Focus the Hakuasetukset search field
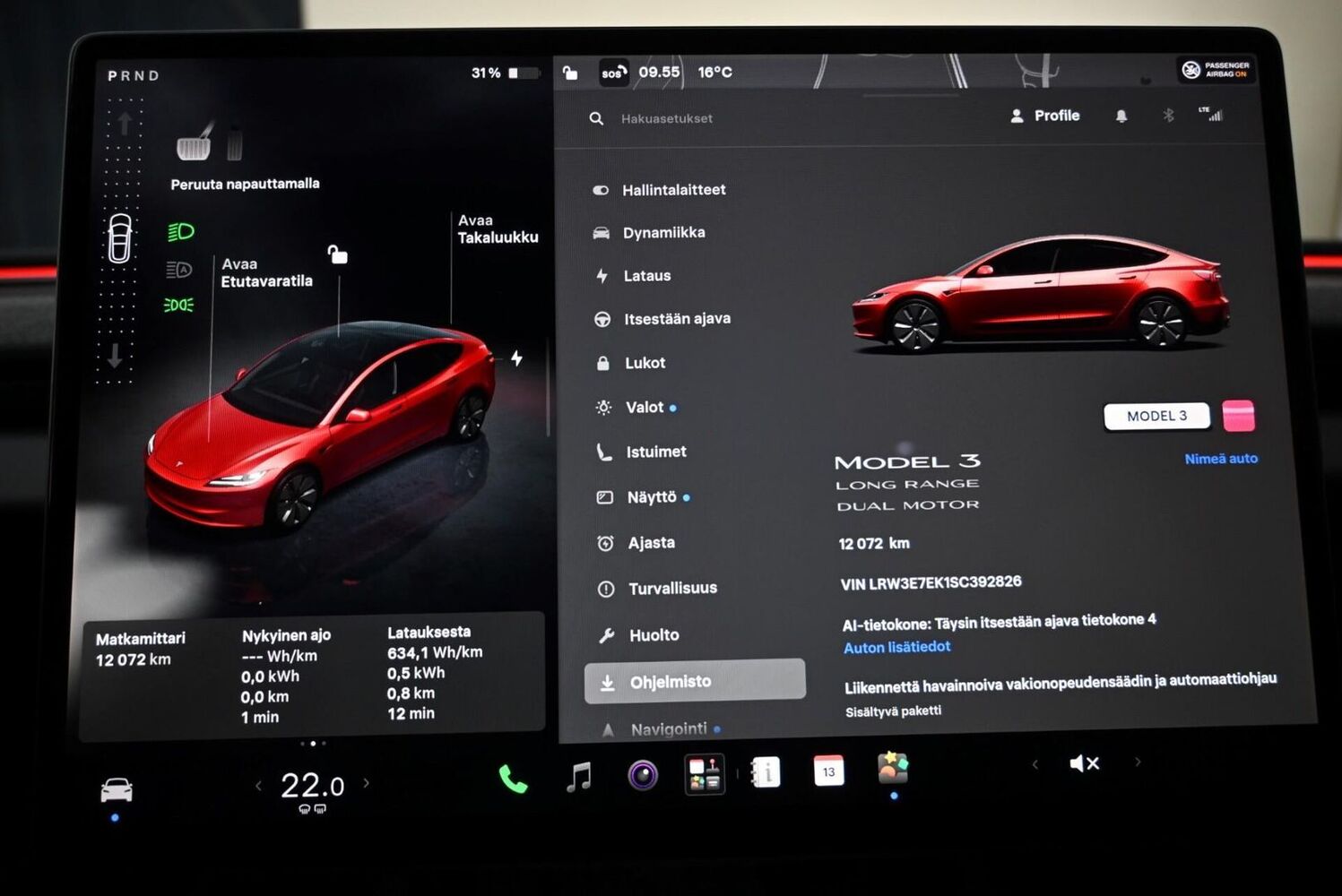This screenshot has width=1342, height=896. (x=667, y=118)
